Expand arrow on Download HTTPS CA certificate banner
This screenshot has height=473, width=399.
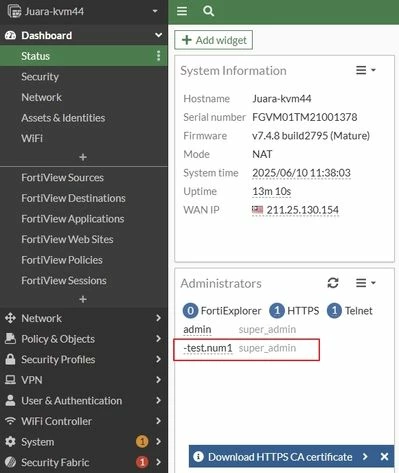pos(365,456)
